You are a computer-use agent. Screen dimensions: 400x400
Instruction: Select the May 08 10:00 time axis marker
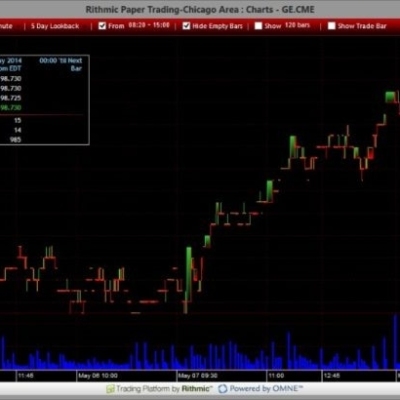click(98, 376)
